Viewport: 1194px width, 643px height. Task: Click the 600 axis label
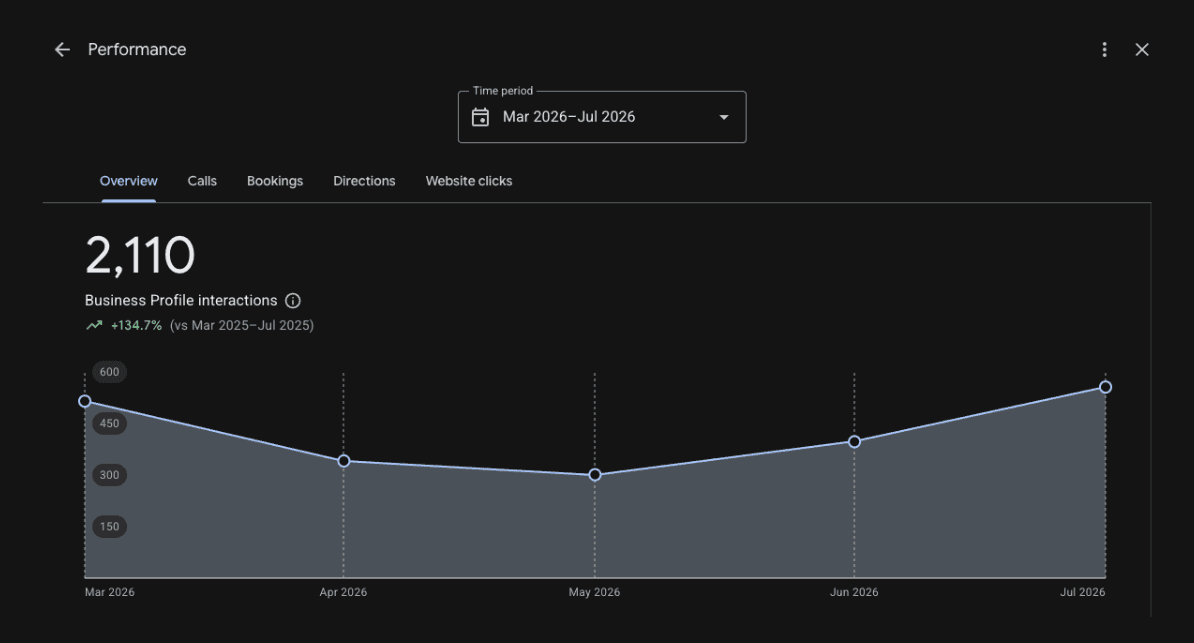pos(110,372)
